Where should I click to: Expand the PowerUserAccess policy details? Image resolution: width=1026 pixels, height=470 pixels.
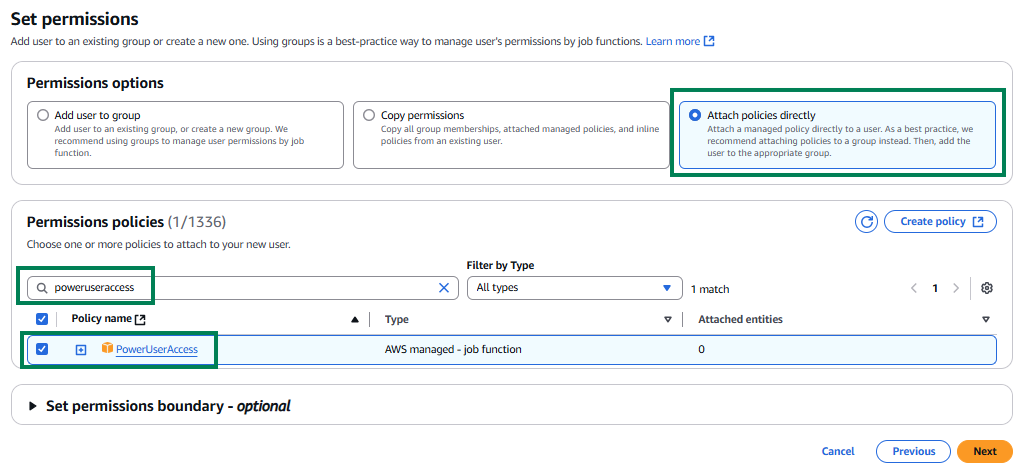click(80, 350)
